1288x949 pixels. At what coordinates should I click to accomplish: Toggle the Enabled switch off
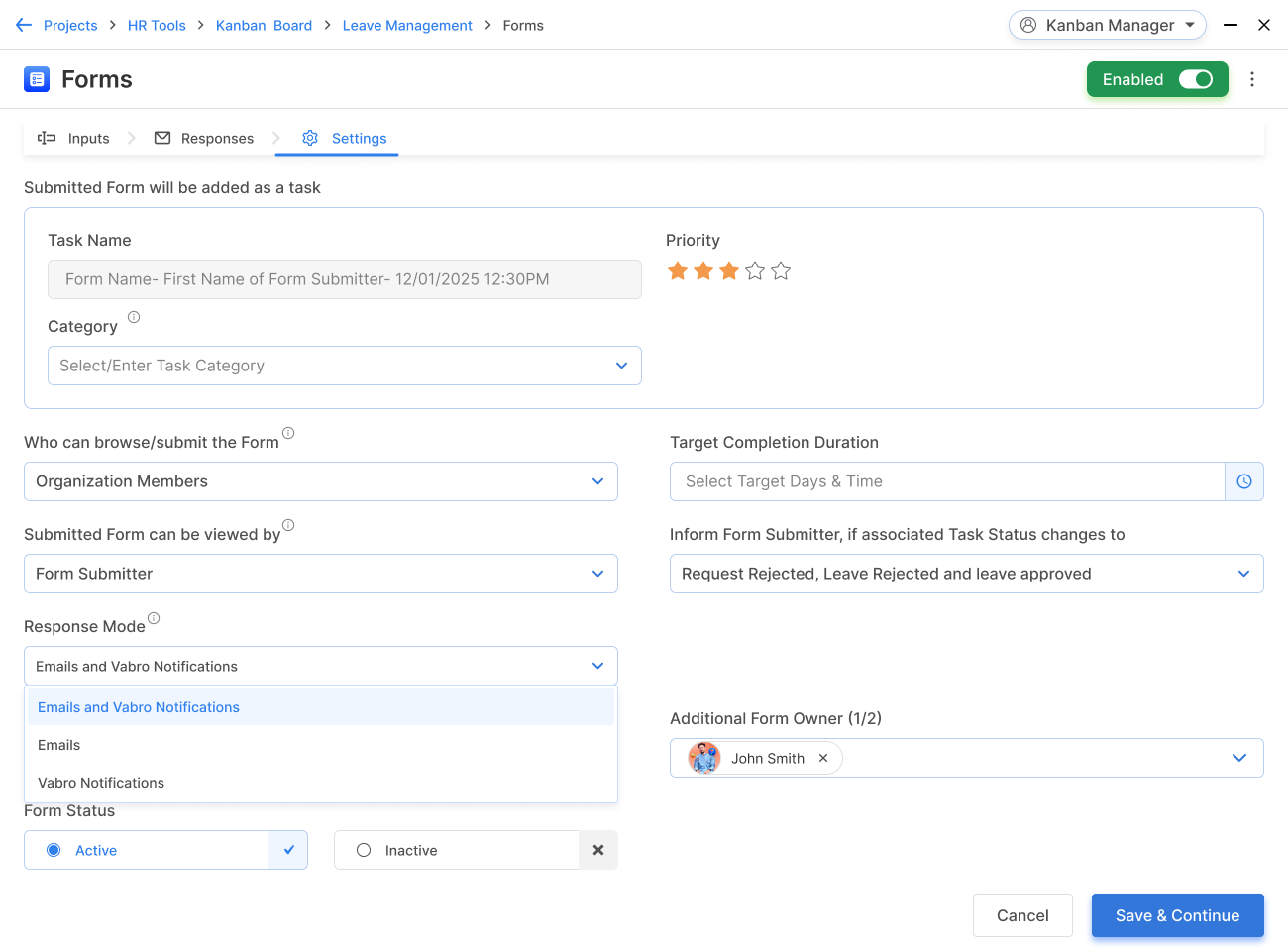1196,79
